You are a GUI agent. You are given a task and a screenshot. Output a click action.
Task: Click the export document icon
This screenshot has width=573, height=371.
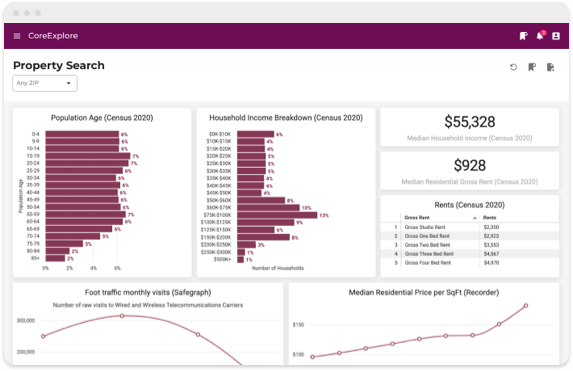coord(550,67)
